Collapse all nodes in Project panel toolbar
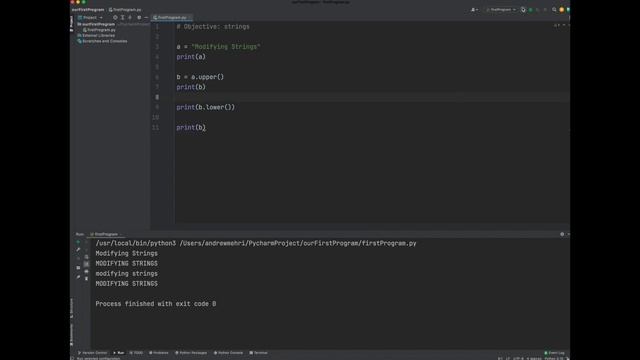 point(130,18)
